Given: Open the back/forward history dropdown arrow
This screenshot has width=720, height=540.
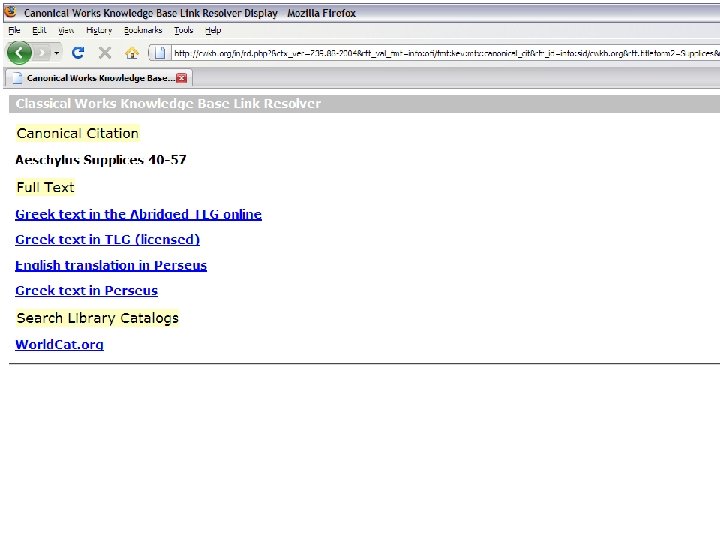Looking at the screenshot, I should tap(56, 53).
